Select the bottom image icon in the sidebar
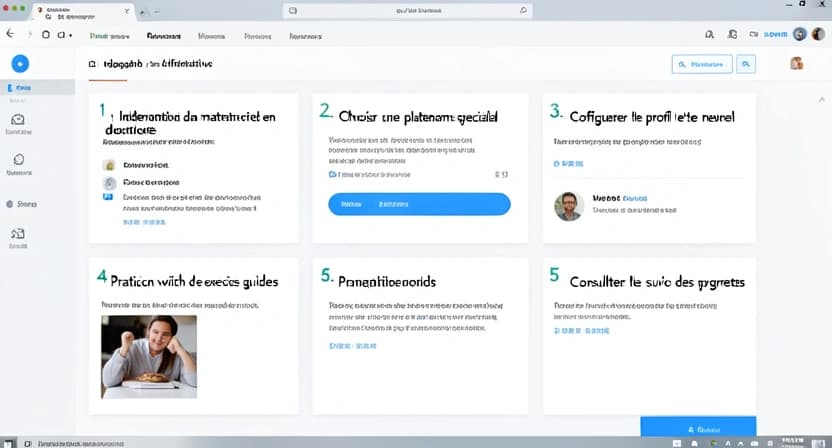 click(x=18, y=233)
